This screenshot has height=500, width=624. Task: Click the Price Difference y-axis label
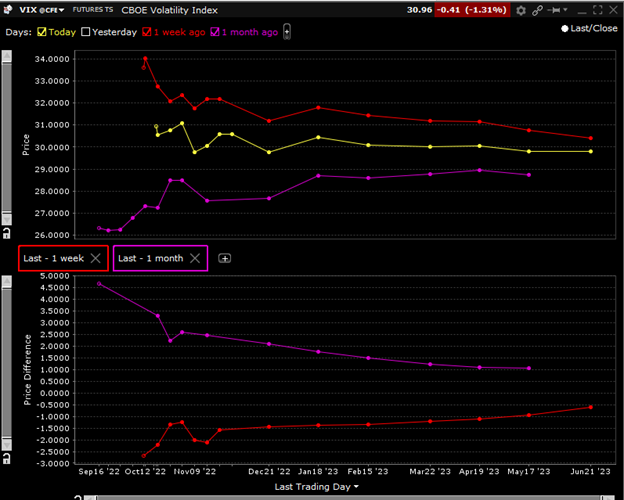point(27,370)
